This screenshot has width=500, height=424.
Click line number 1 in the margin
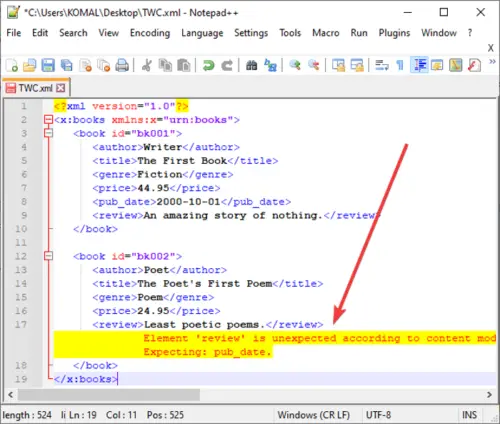pyautogui.click(x=24, y=106)
